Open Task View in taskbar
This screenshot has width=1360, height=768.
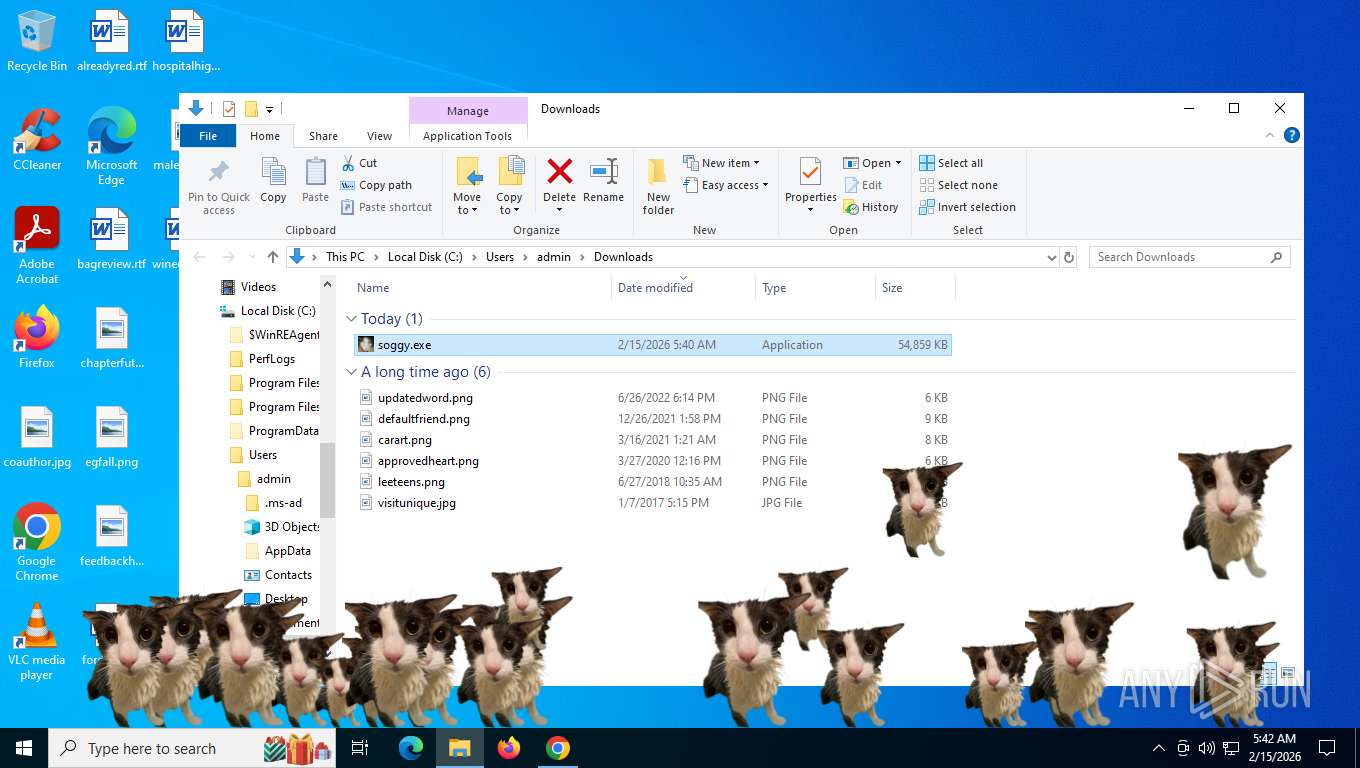coord(361,748)
